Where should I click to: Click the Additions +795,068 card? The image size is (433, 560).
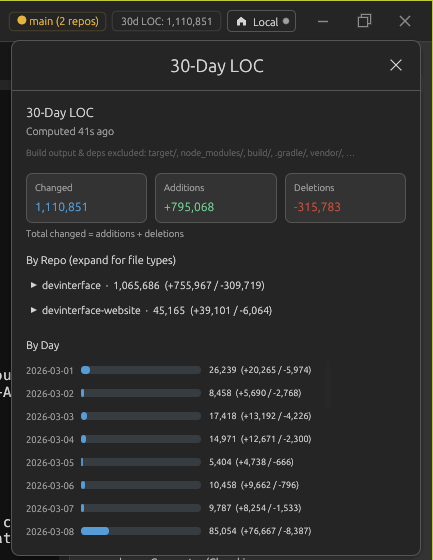216,198
